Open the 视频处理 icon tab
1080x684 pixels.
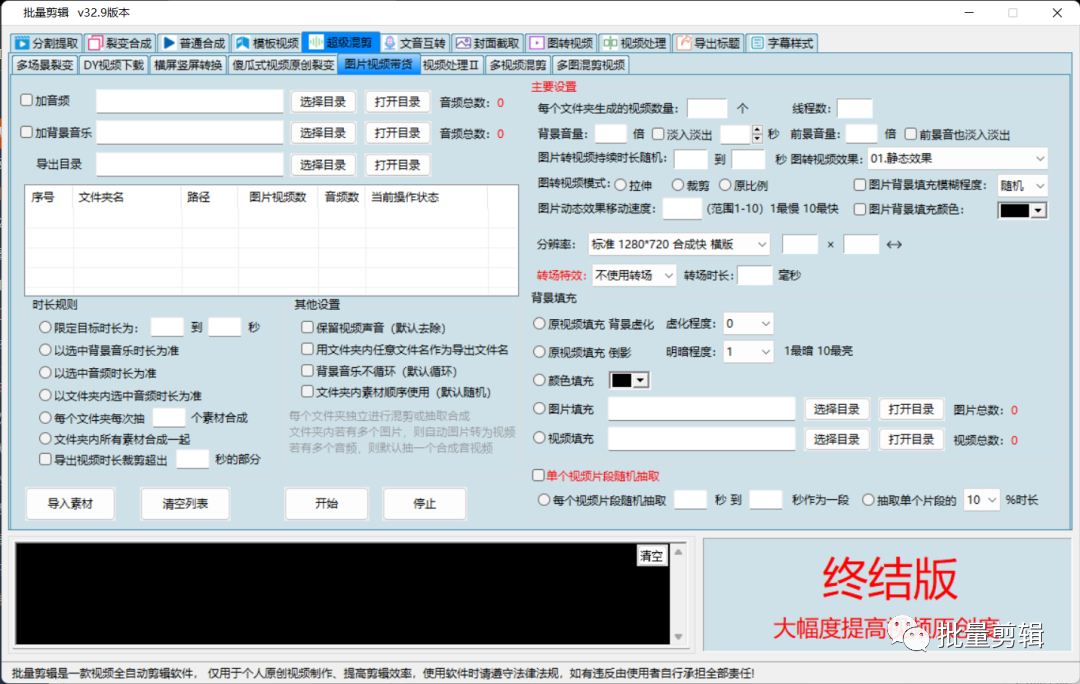point(610,43)
